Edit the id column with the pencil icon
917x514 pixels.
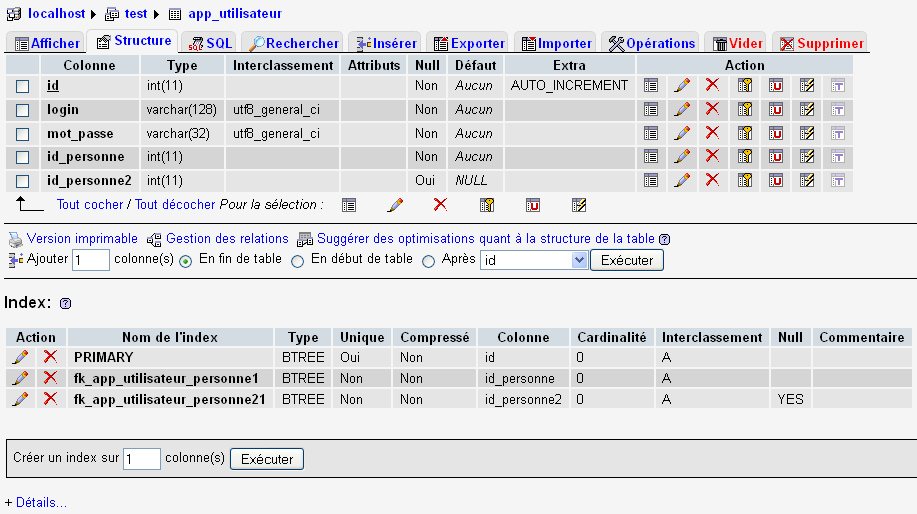681,85
